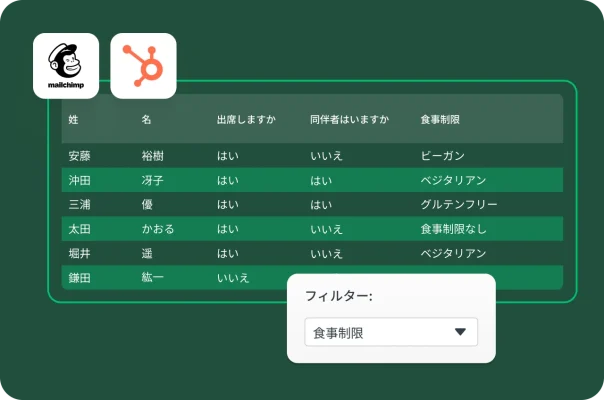This screenshot has width=604, height=400.
Task: Select the 太田 surname cell
Action: [x=79, y=229]
